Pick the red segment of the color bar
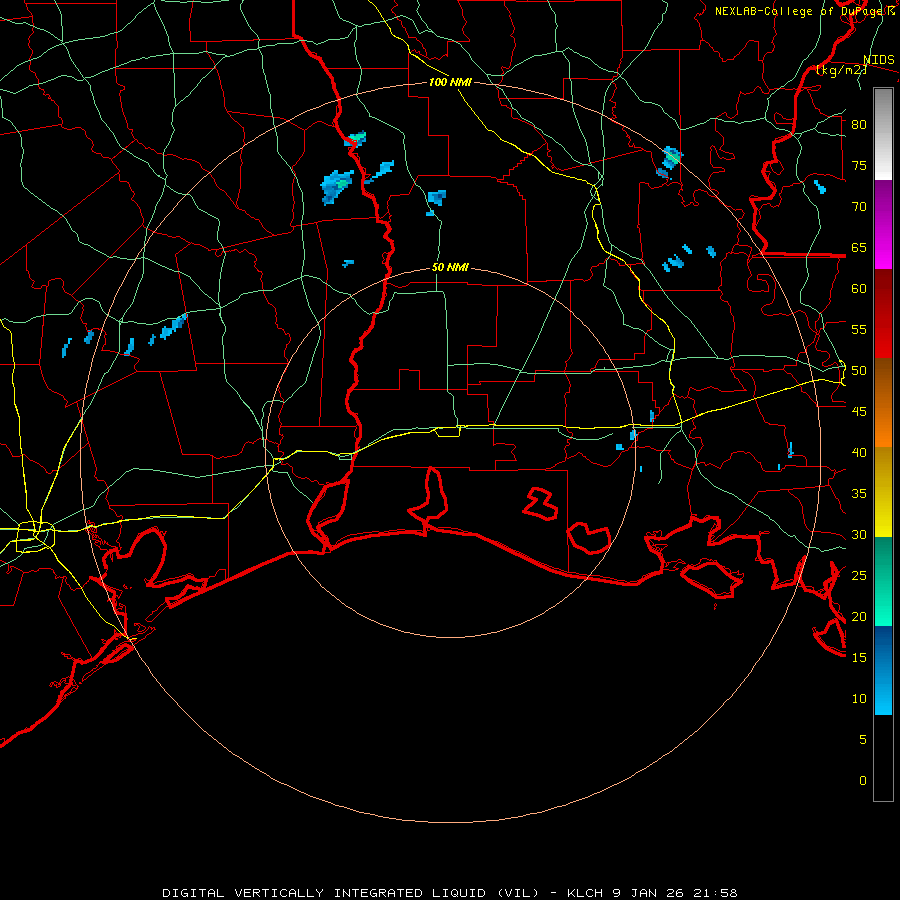Image resolution: width=900 pixels, height=900 pixels. 883,313
